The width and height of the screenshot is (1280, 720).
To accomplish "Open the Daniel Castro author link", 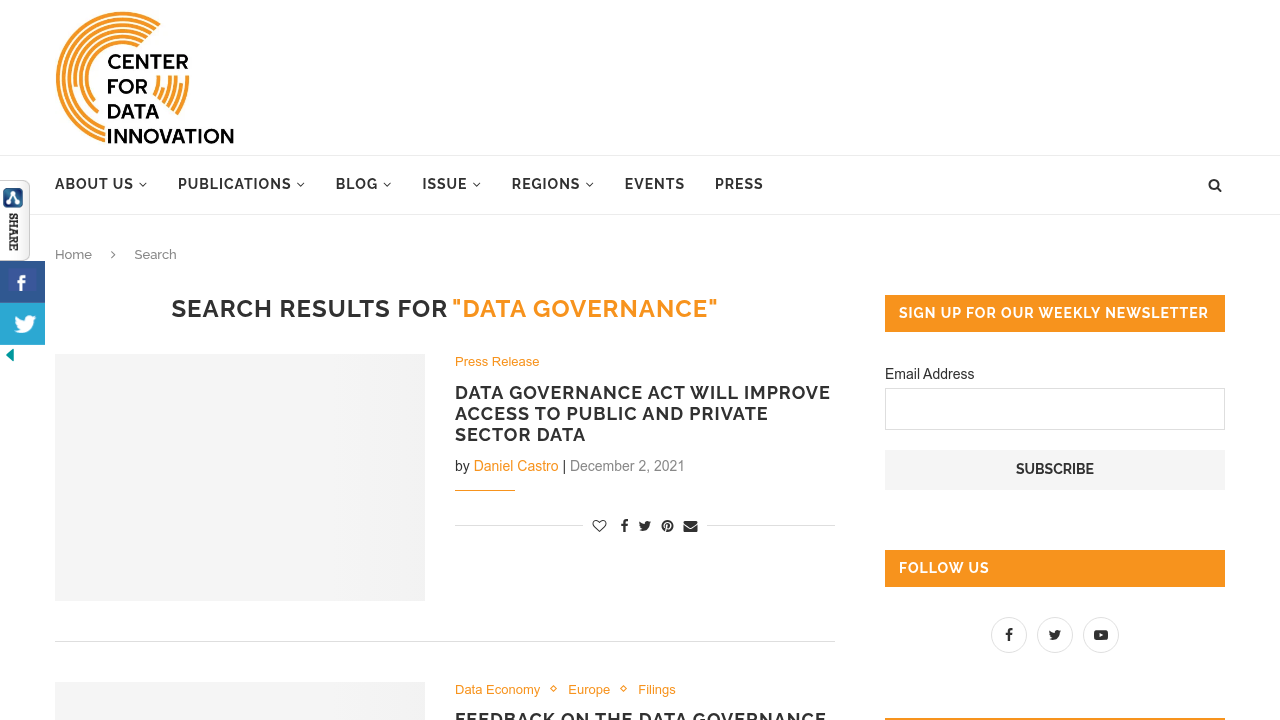I will point(516,464).
